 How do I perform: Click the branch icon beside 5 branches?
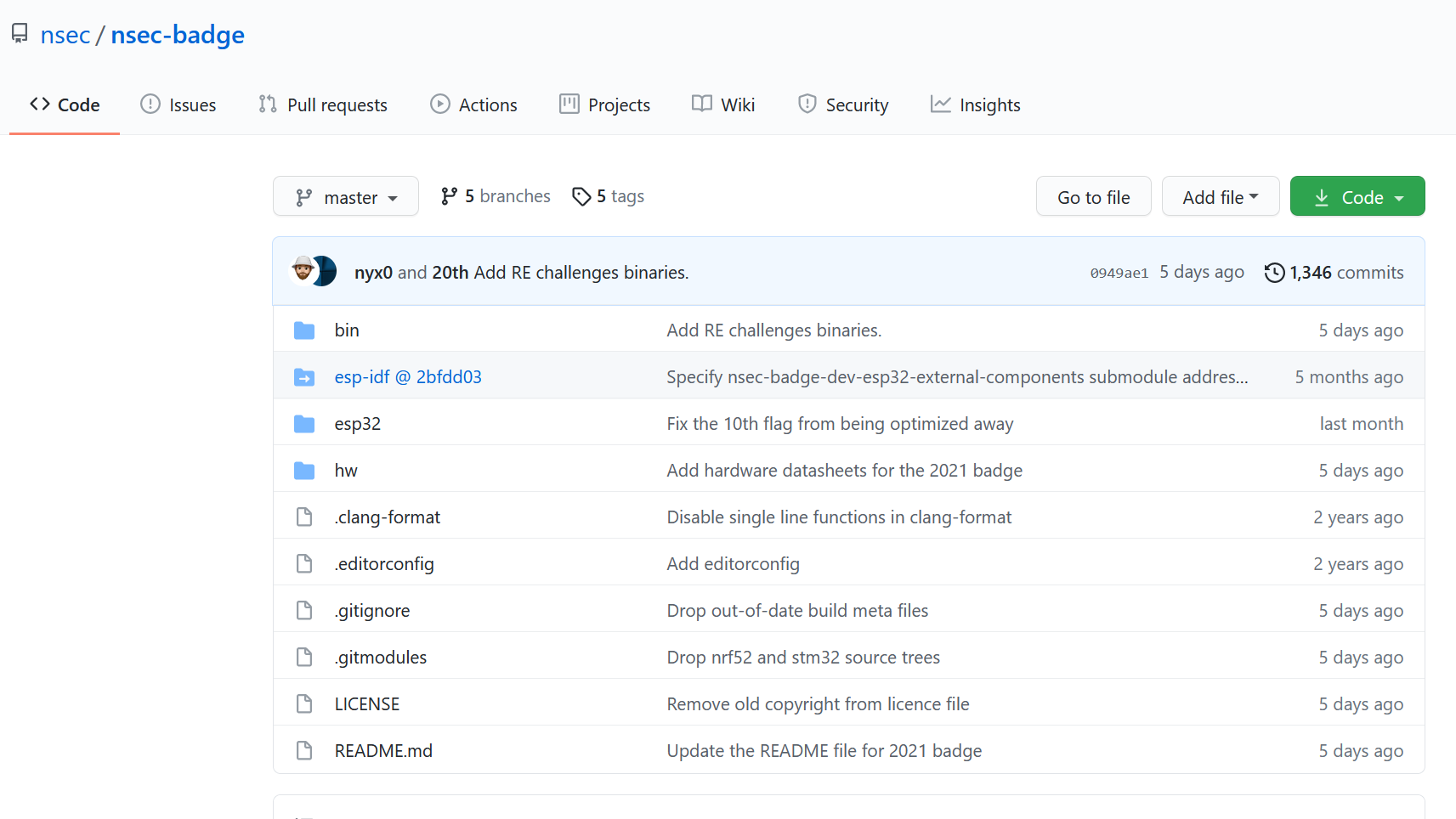pos(450,196)
